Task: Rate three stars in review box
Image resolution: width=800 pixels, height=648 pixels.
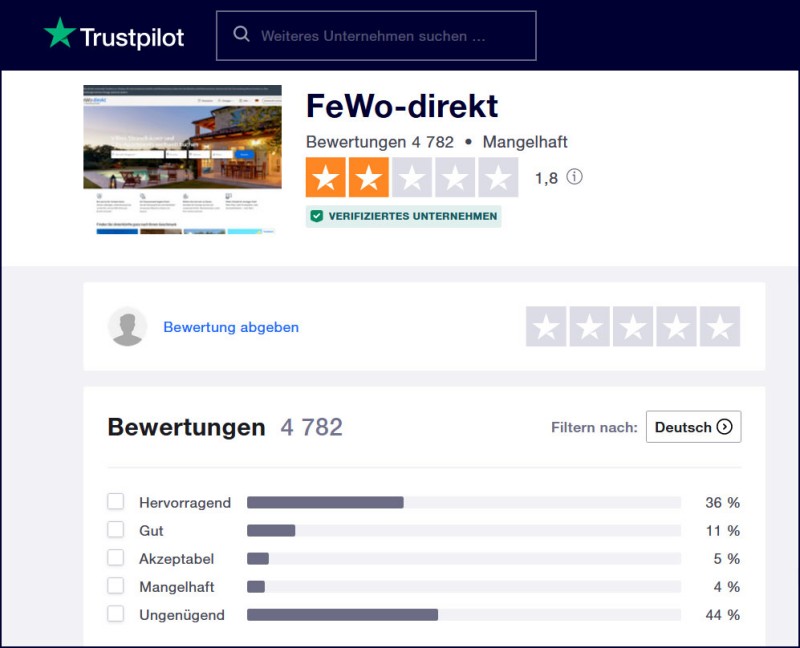Action: (x=633, y=327)
